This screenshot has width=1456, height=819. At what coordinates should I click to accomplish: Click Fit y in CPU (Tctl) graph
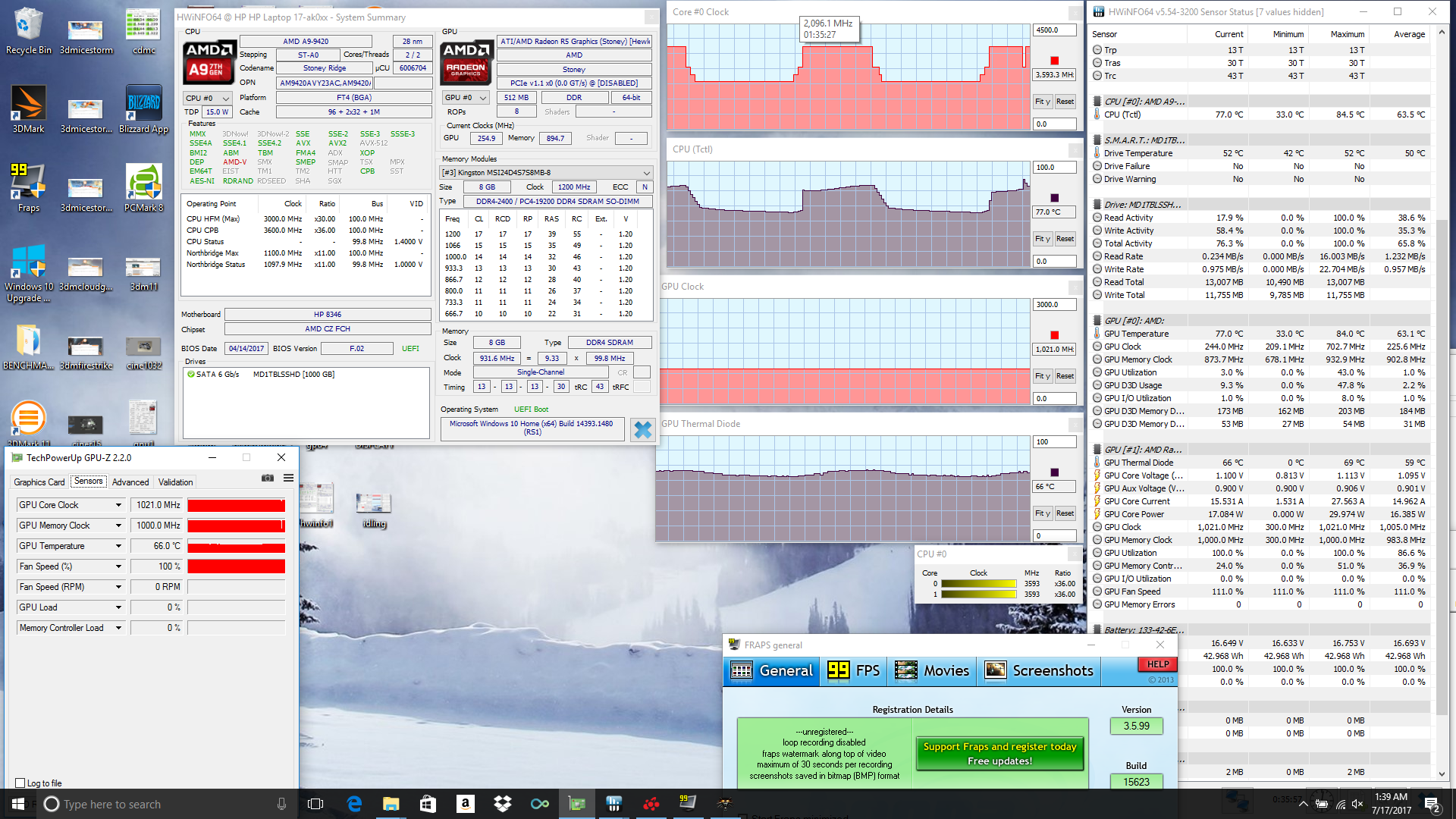[1043, 238]
